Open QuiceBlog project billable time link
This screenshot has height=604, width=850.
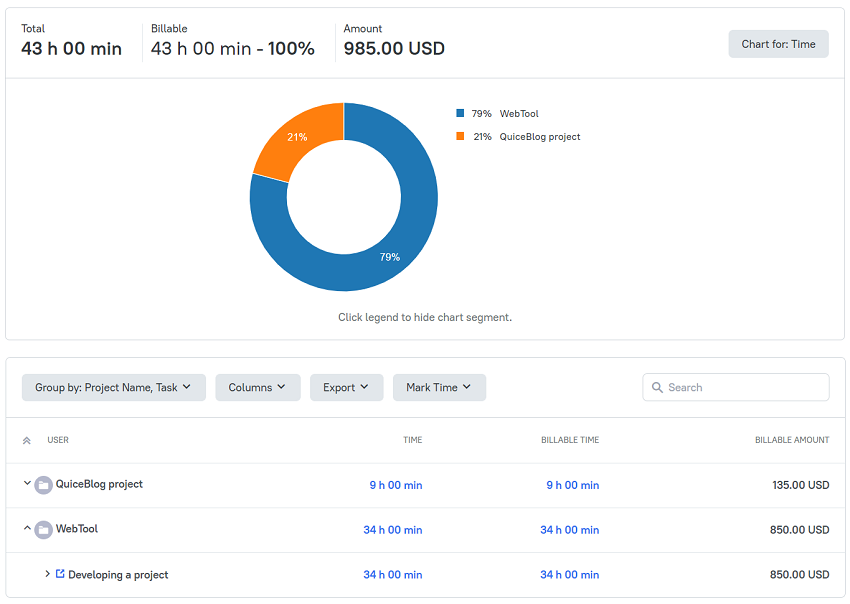pos(572,485)
